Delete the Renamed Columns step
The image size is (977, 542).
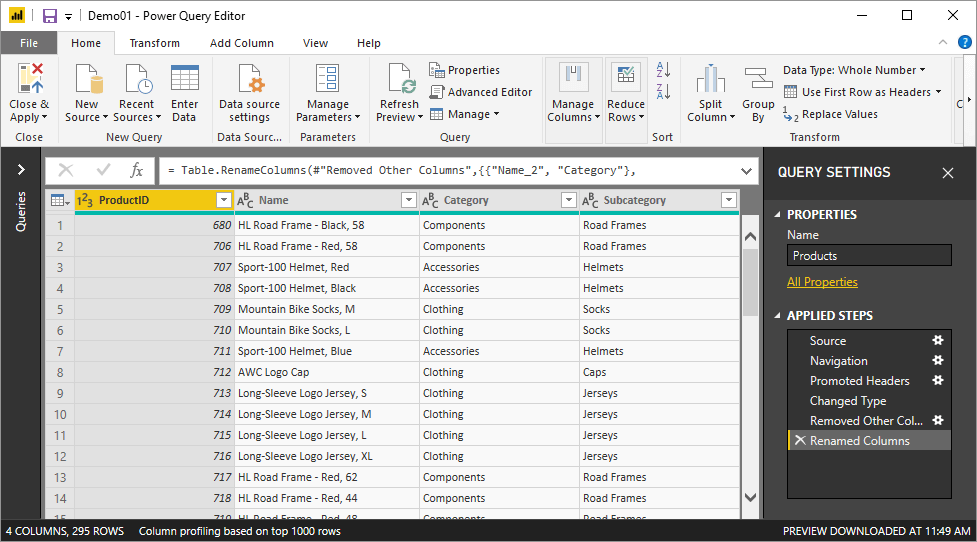(x=800, y=440)
